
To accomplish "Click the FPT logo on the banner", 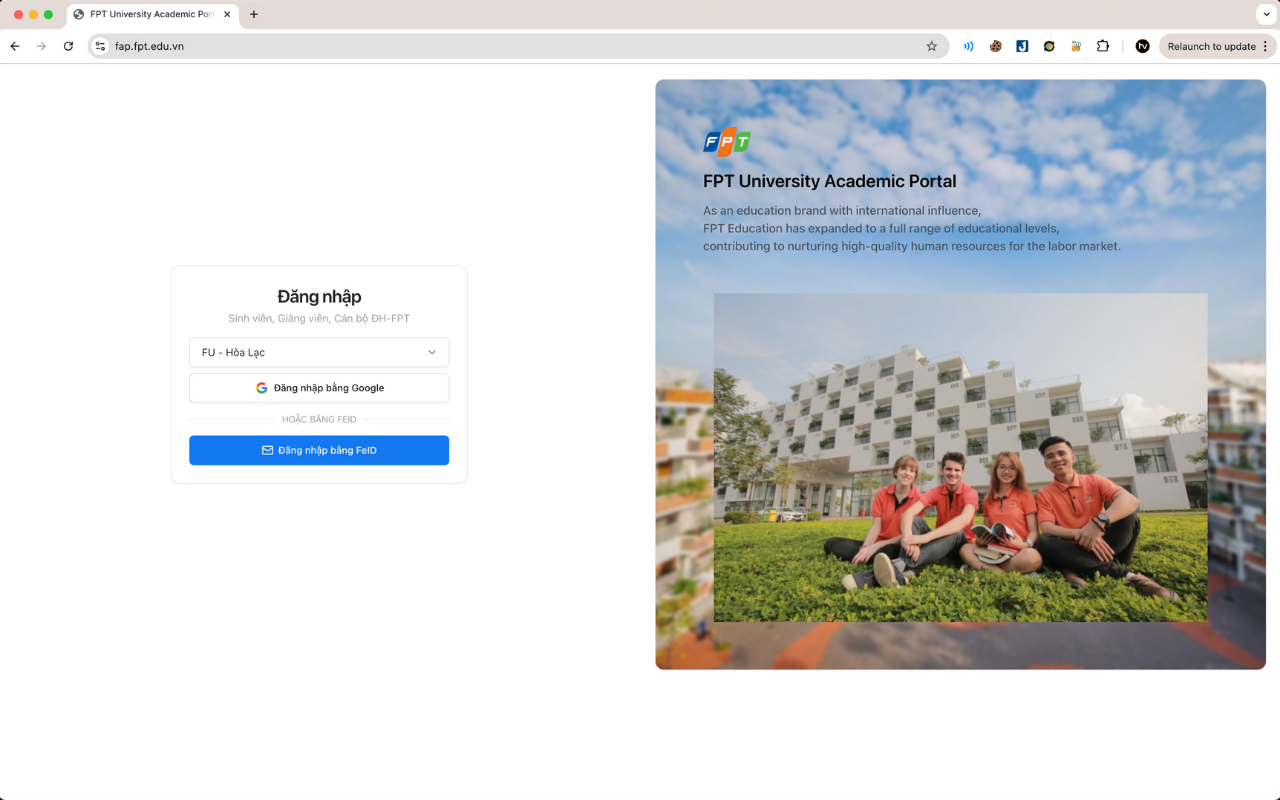I will tap(727, 143).
